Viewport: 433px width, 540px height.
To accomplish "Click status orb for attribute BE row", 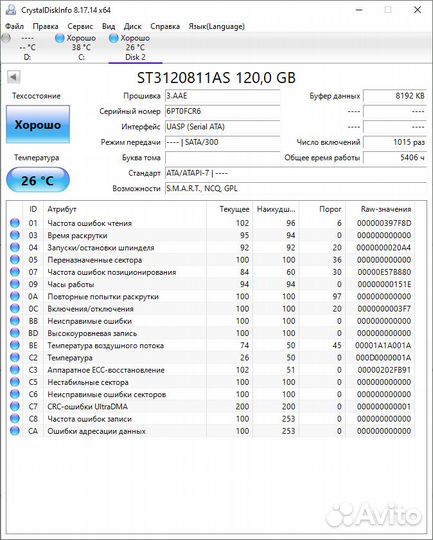I will [15, 345].
